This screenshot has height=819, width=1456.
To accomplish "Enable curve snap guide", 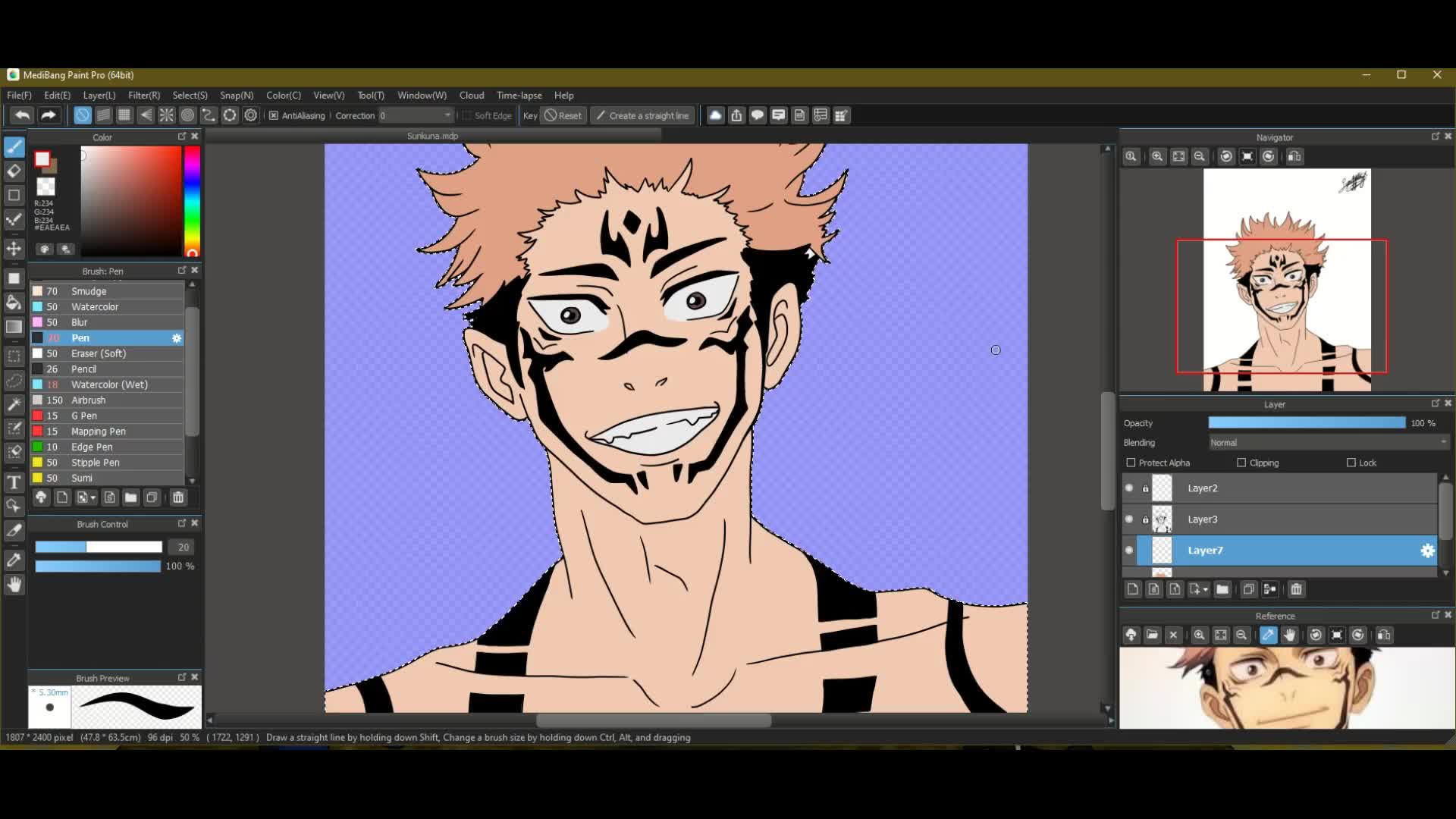I will pos(209,115).
